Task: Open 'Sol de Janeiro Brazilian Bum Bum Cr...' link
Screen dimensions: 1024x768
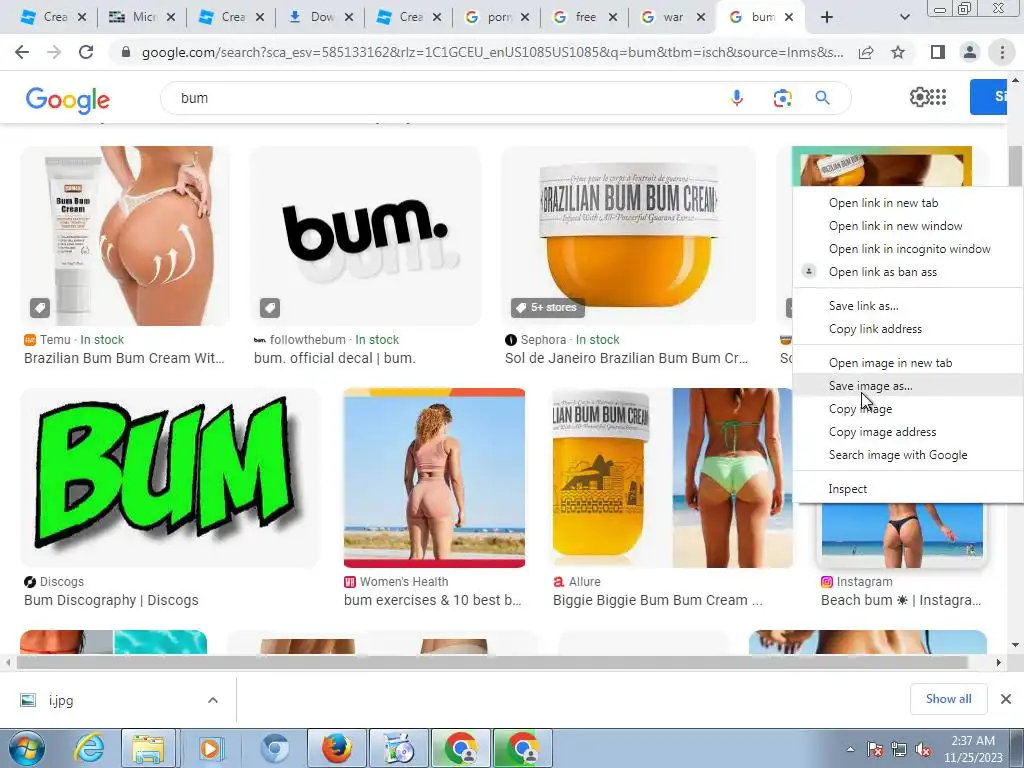Action: (x=626, y=358)
